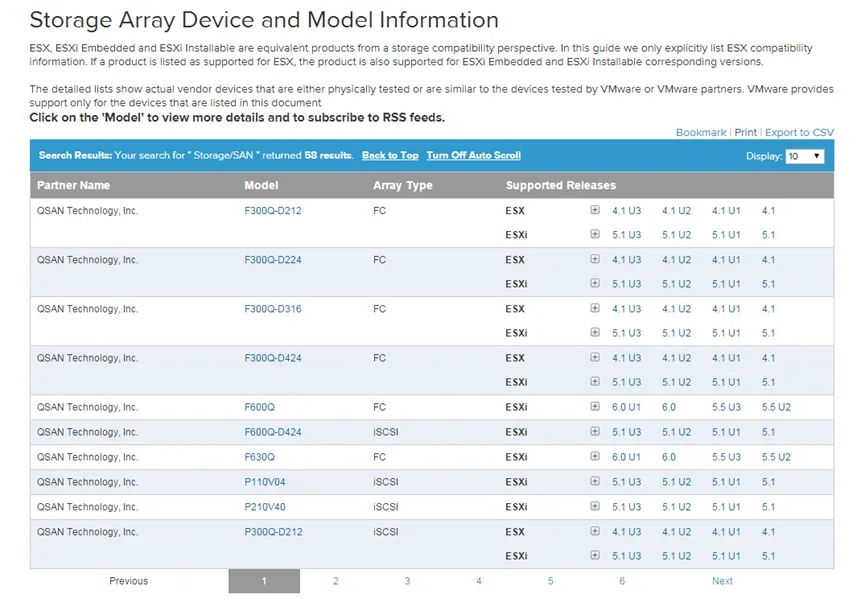The height and width of the screenshot is (611, 865).
Task: Open the F600Q model link
Action: pos(259,407)
